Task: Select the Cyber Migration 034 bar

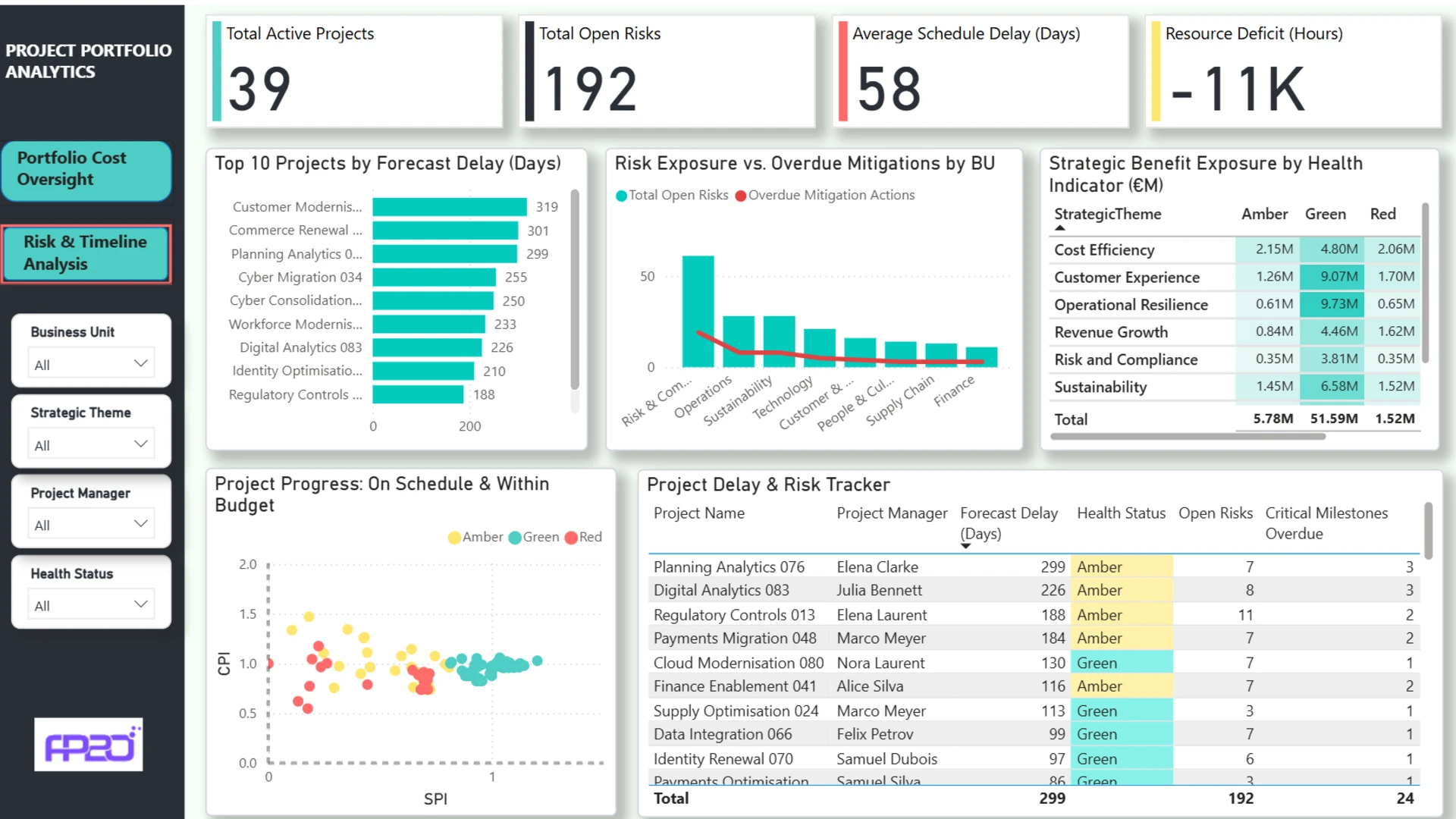Action: [434, 278]
